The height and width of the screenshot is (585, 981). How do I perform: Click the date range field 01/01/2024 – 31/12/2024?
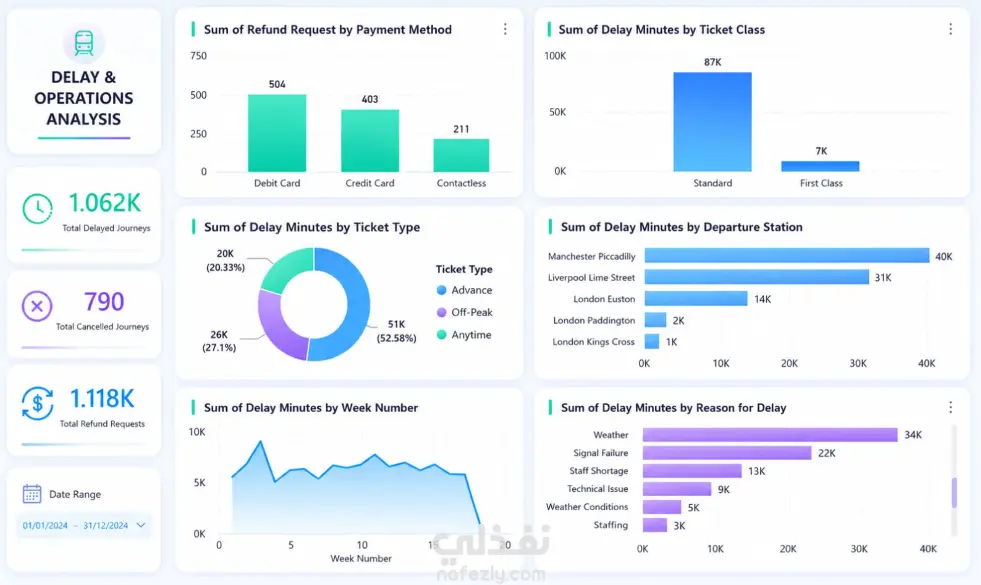tap(83, 526)
